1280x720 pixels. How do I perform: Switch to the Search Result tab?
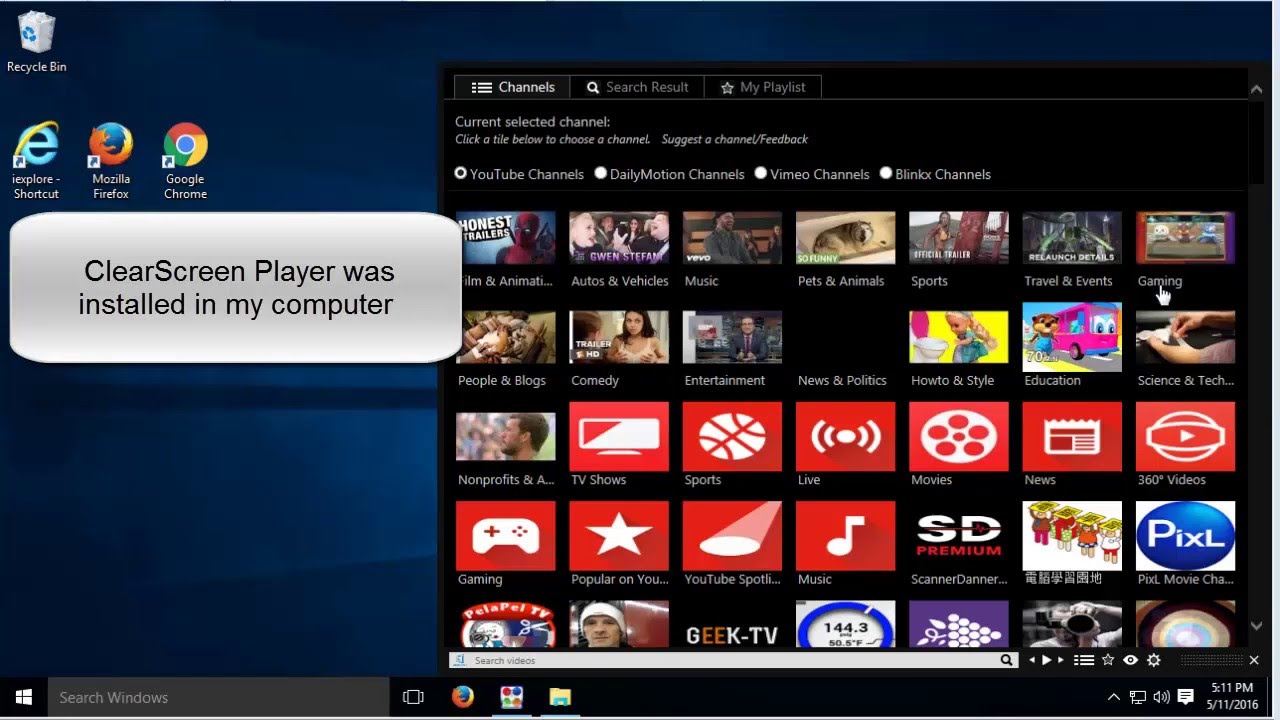click(x=637, y=87)
